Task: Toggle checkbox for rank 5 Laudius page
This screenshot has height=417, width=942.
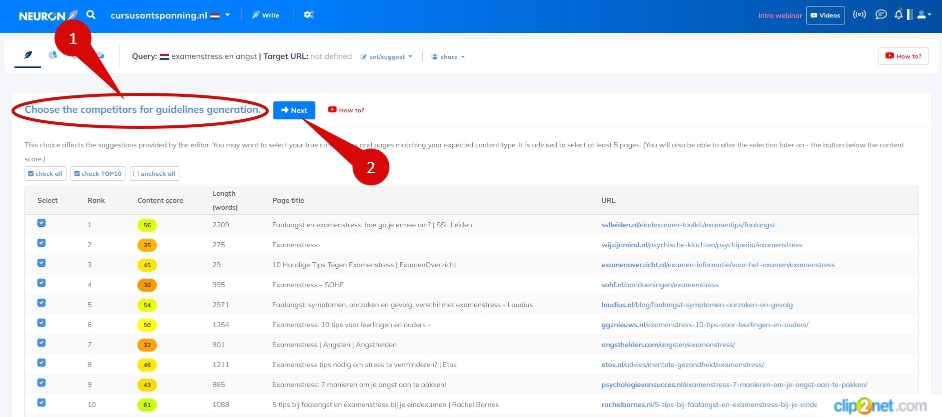Action: (41, 304)
